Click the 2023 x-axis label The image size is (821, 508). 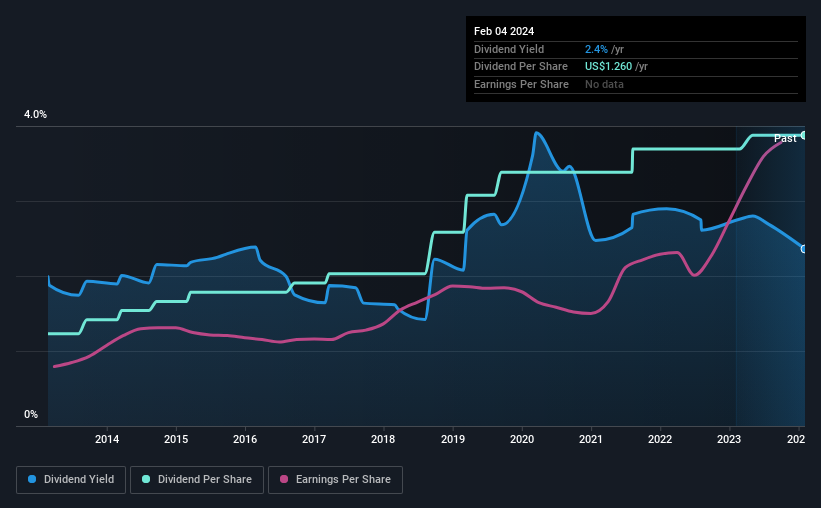click(x=729, y=439)
